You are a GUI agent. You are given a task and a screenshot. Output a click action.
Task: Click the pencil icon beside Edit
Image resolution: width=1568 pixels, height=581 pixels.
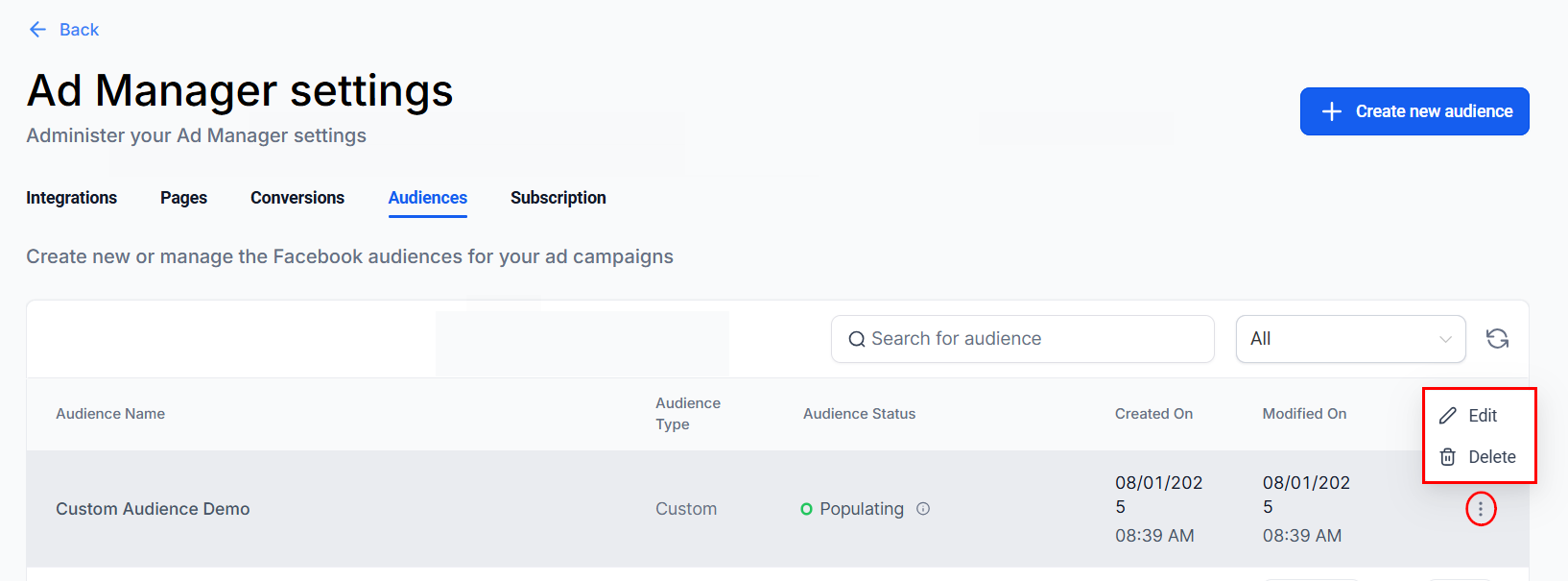point(1448,416)
